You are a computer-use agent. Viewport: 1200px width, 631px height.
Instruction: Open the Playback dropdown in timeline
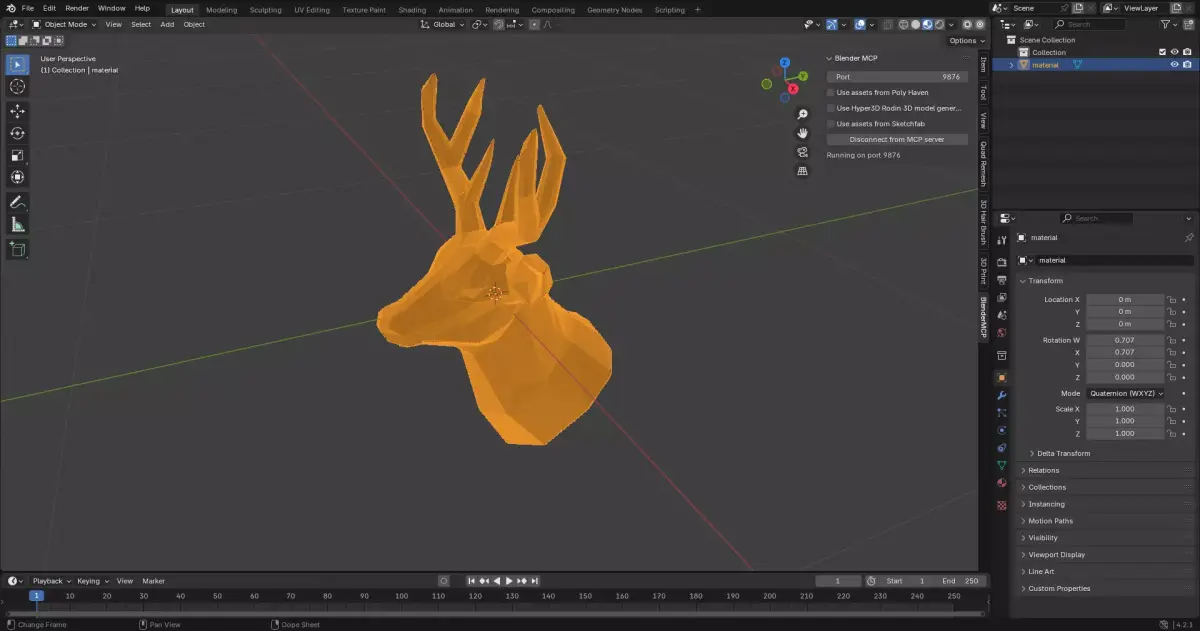pyautogui.click(x=51, y=581)
